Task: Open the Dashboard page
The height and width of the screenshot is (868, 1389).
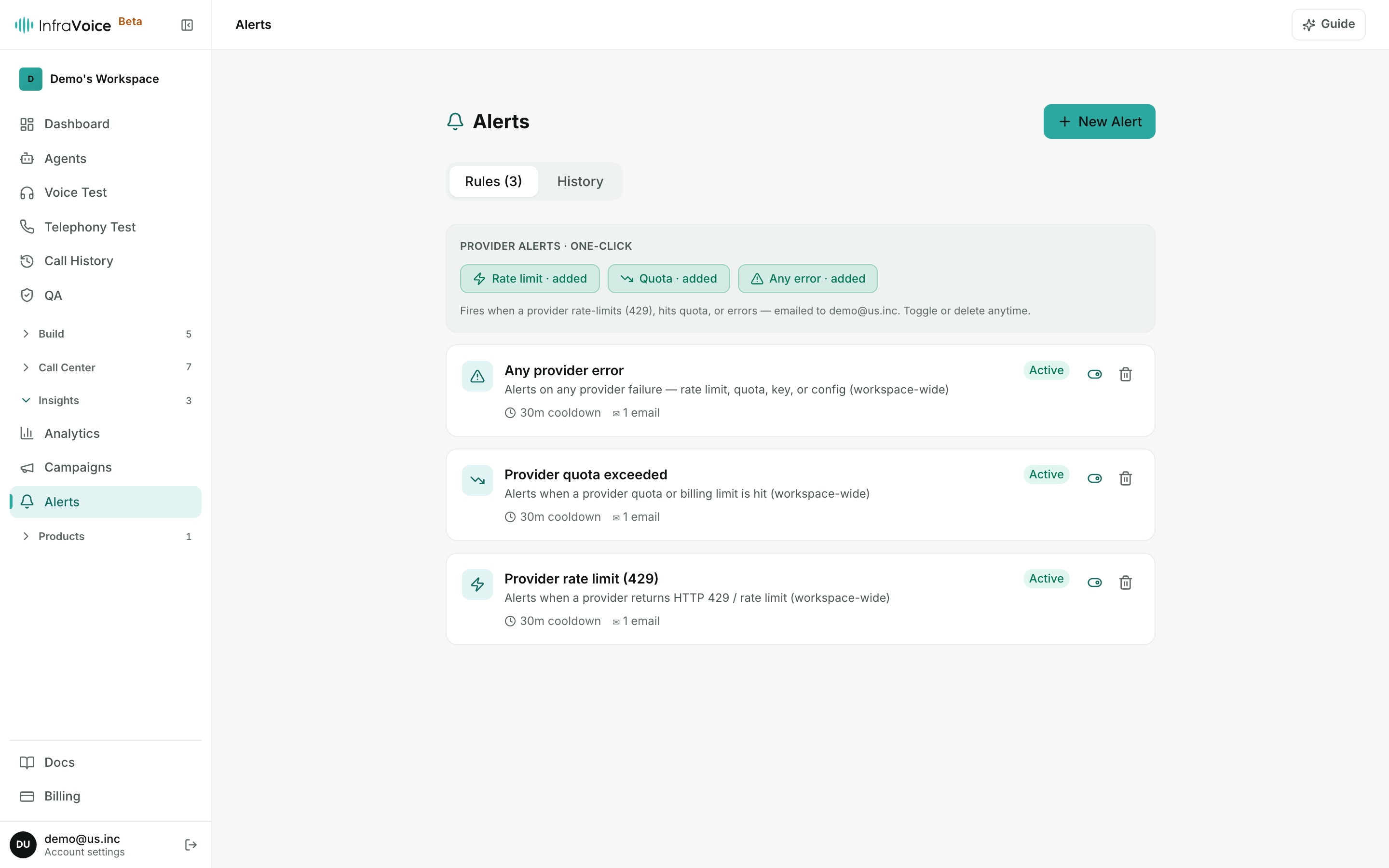Action: [x=106, y=124]
